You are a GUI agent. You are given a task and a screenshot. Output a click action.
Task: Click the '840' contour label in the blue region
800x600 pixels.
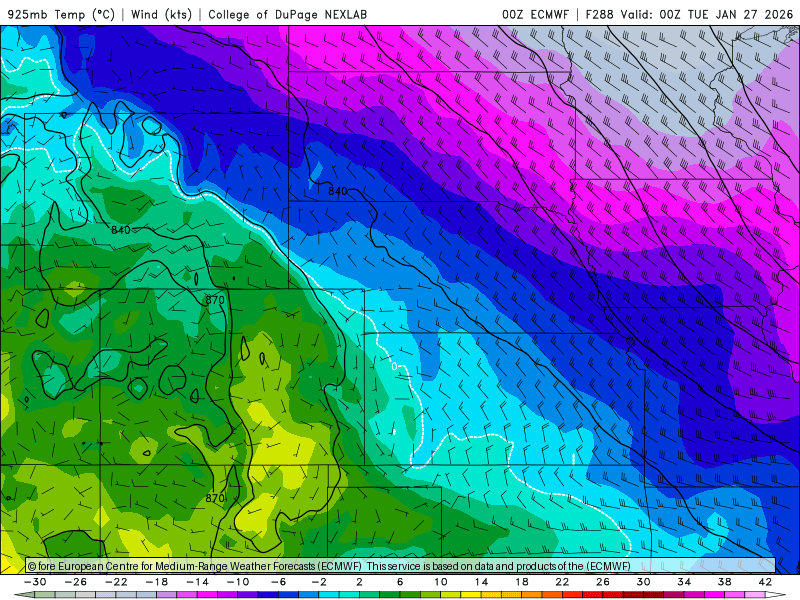point(338,191)
